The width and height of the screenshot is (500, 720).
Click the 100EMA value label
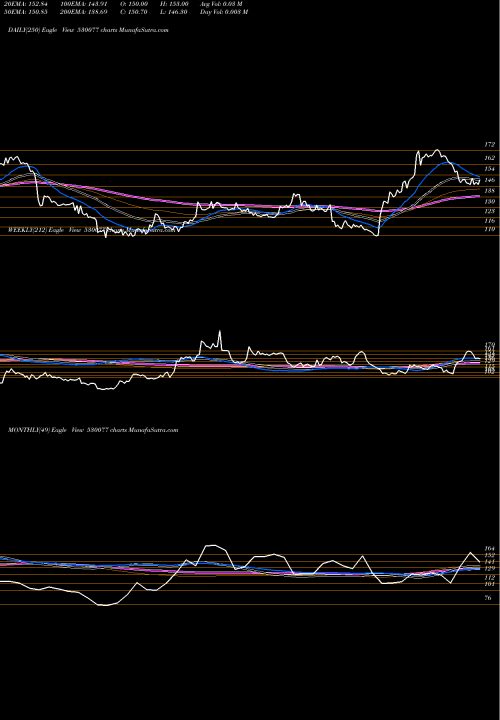[86, 4]
